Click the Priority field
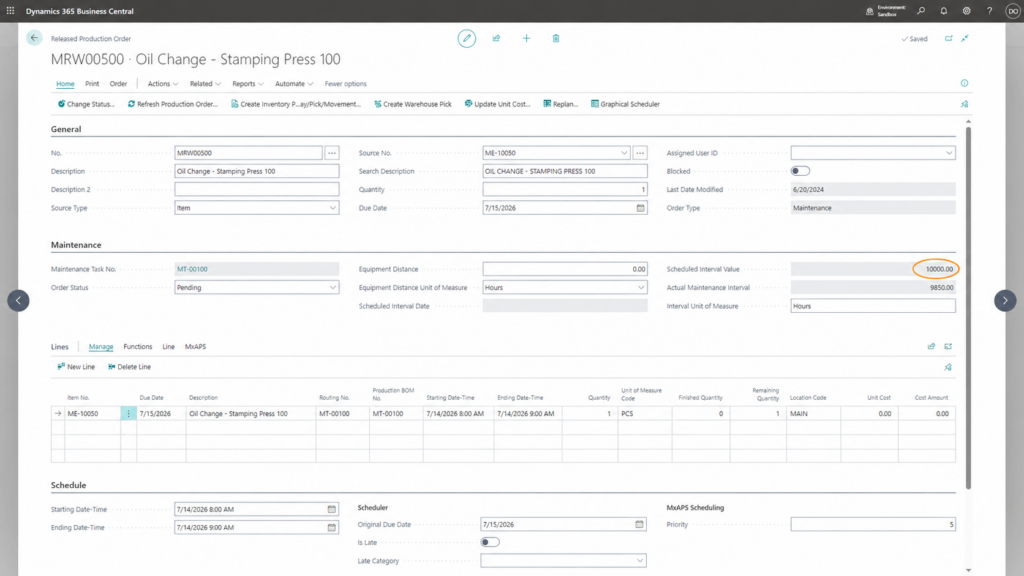Viewport: 1024px width, 576px height. 872,524
